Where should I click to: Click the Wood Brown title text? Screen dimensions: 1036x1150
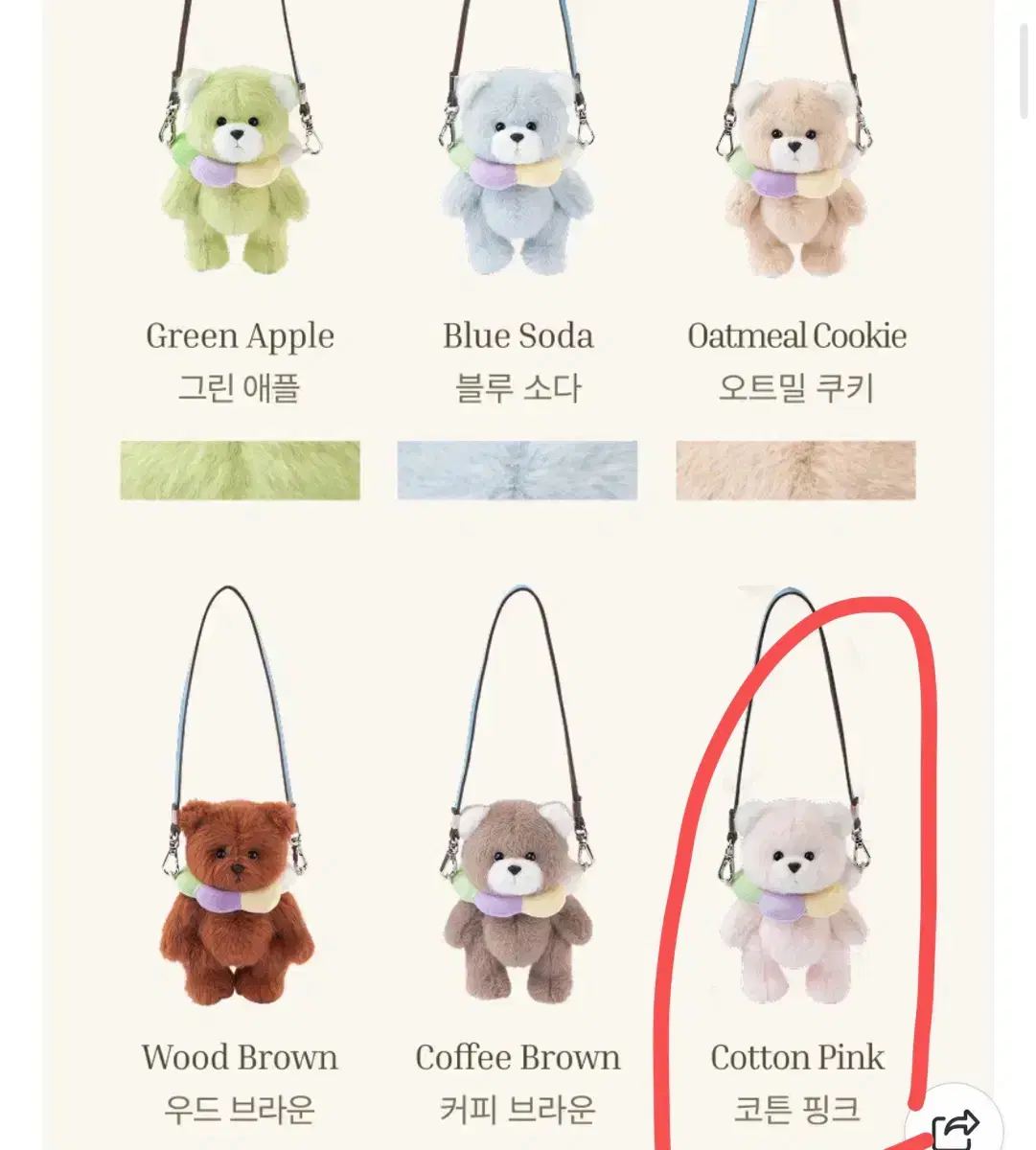(x=240, y=1057)
